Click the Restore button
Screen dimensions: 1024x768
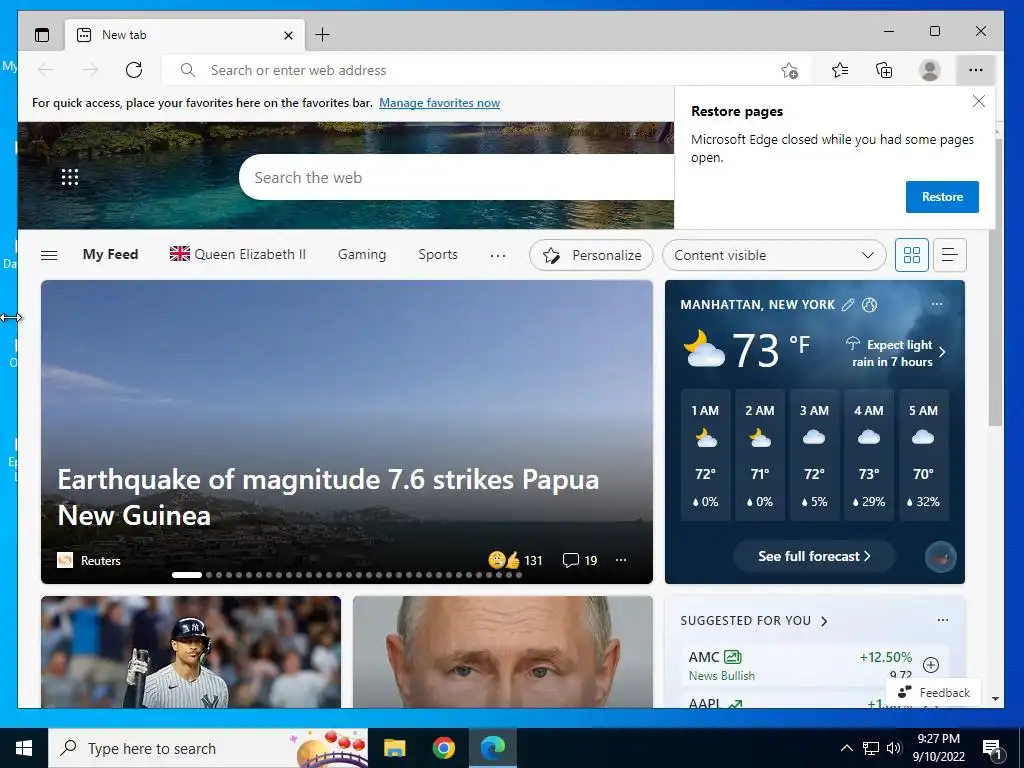pos(942,197)
